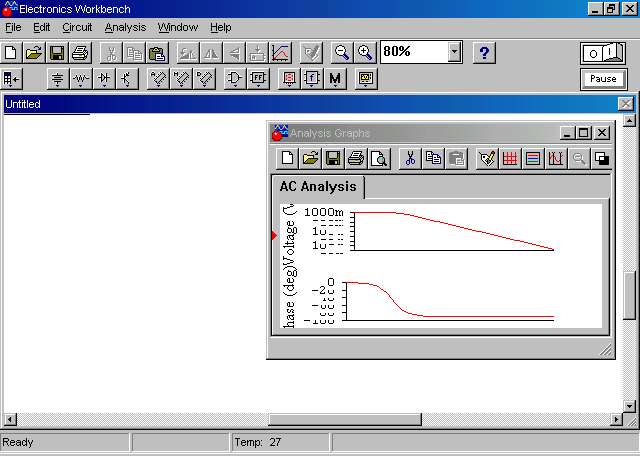Image resolution: width=640 pixels, height=456 pixels.
Task: Open the Controls parts bin
Action: pyautogui.click(x=312, y=78)
